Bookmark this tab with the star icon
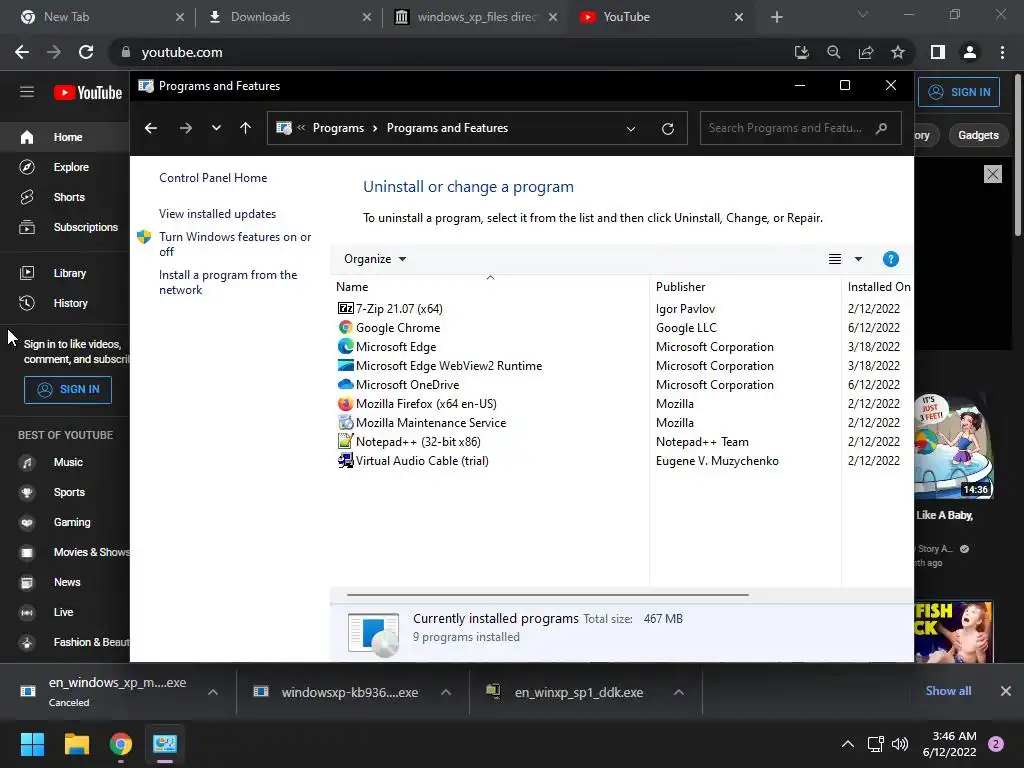The width and height of the screenshot is (1024, 768). [x=898, y=52]
